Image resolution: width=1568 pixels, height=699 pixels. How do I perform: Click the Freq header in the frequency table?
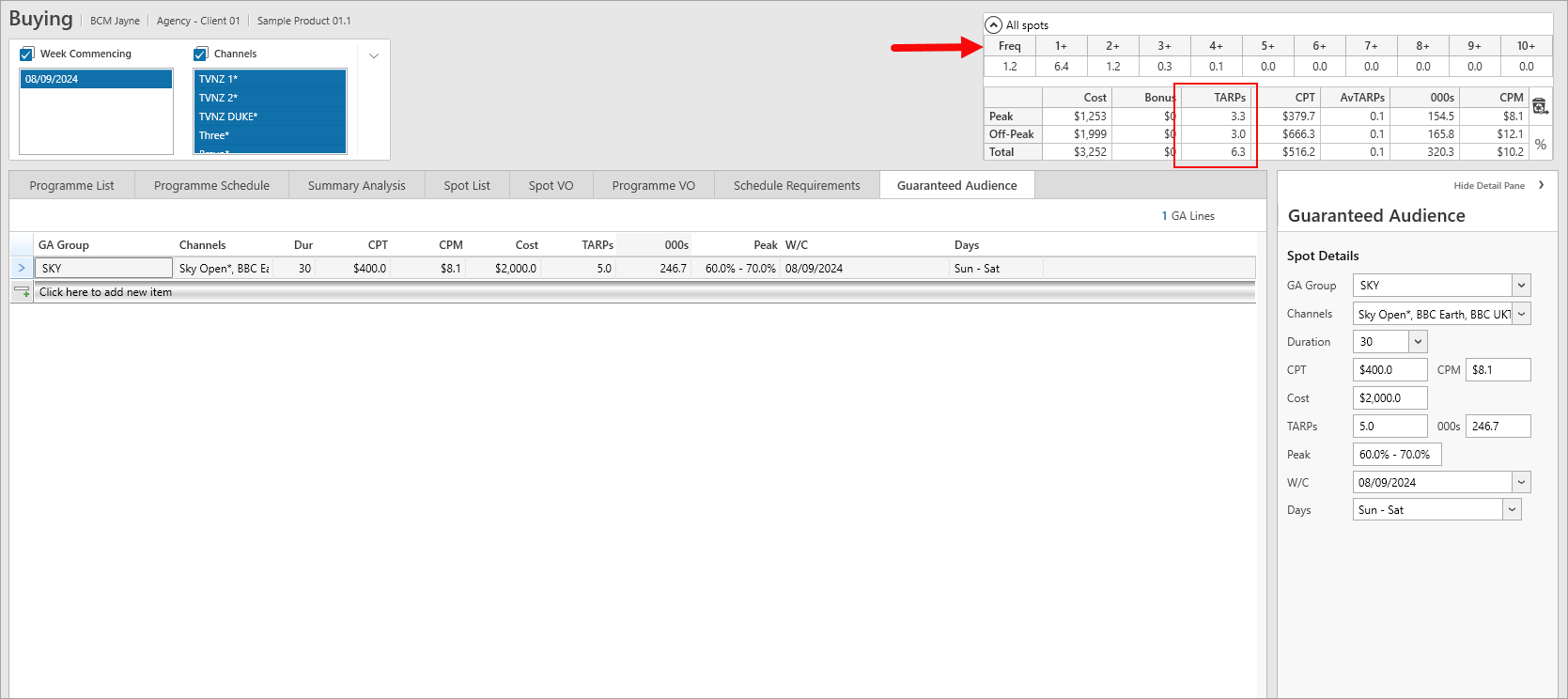[1009, 46]
